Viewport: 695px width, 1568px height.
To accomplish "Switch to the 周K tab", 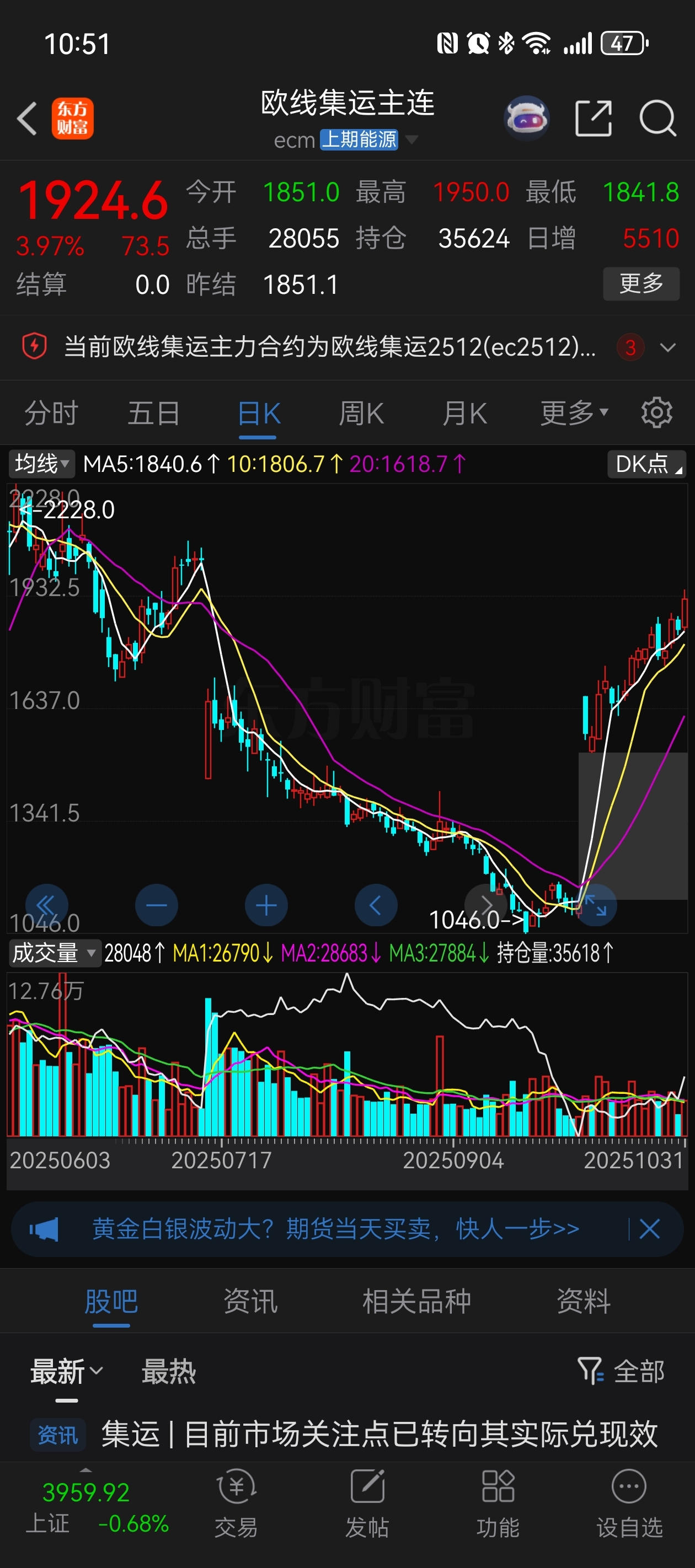I will pyautogui.click(x=361, y=413).
